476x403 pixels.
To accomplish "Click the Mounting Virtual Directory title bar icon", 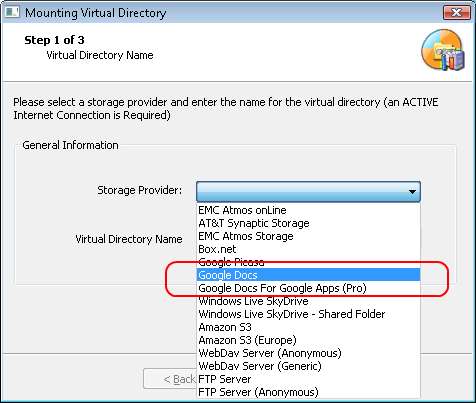I will coord(12,12).
